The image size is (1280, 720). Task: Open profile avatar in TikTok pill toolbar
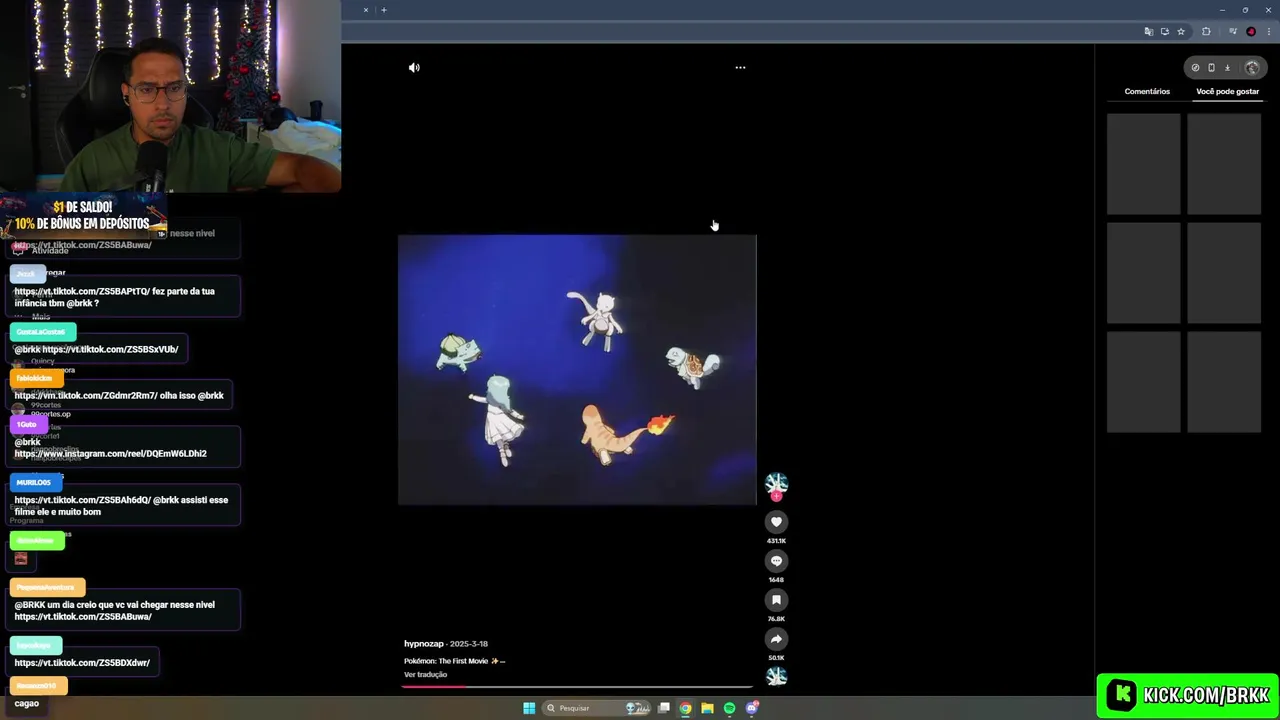click(x=1252, y=68)
